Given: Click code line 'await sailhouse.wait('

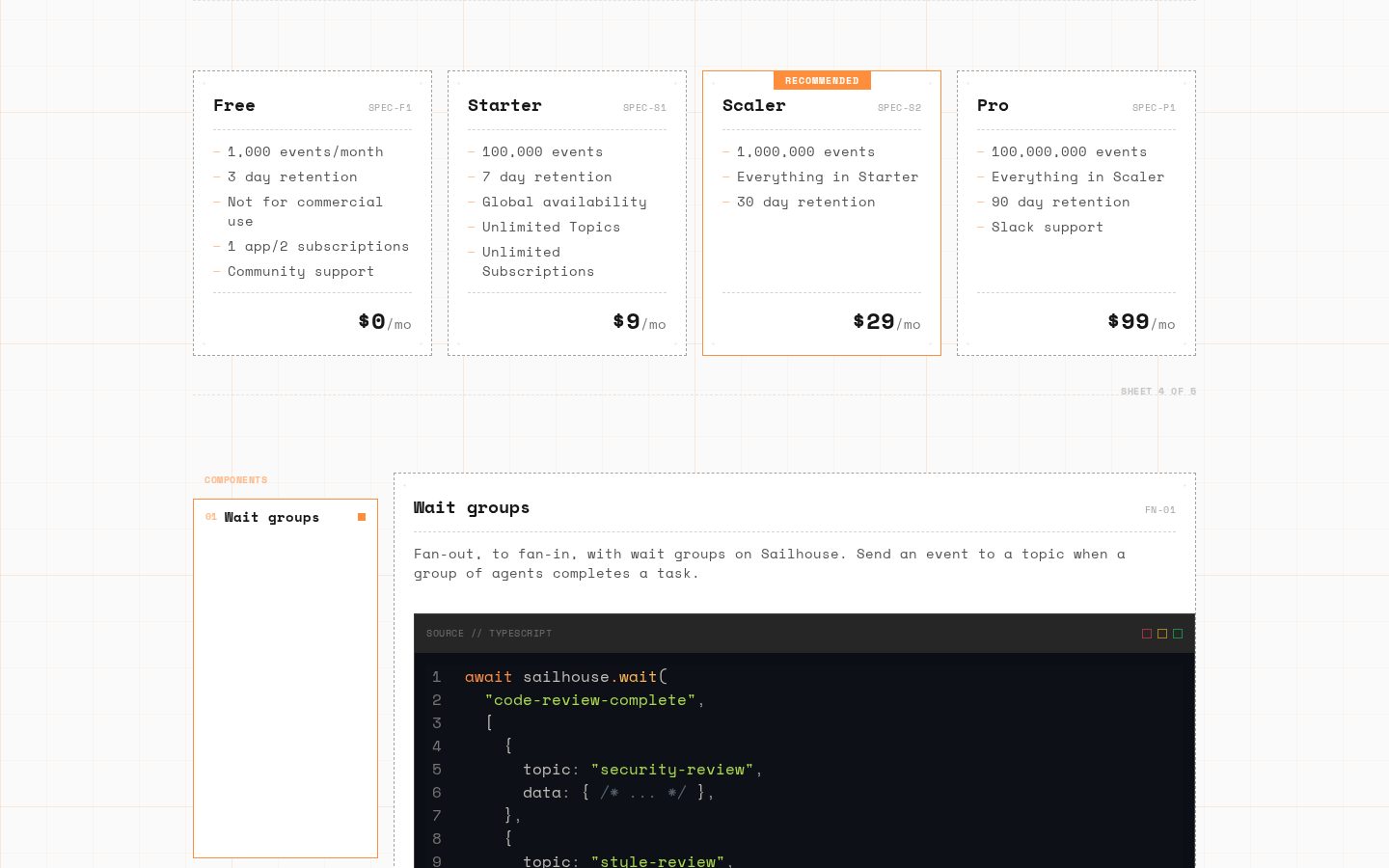Looking at the screenshot, I should pos(566,677).
